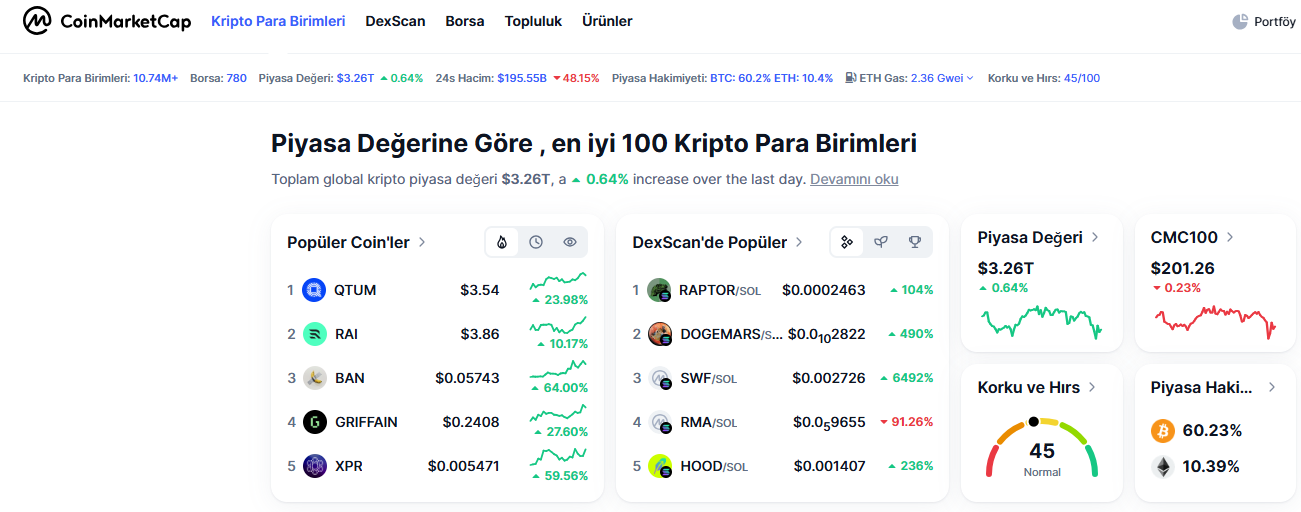Click the Ethereum dominance icon
1301x512 pixels.
pyautogui.click(x=1162, y=467)
